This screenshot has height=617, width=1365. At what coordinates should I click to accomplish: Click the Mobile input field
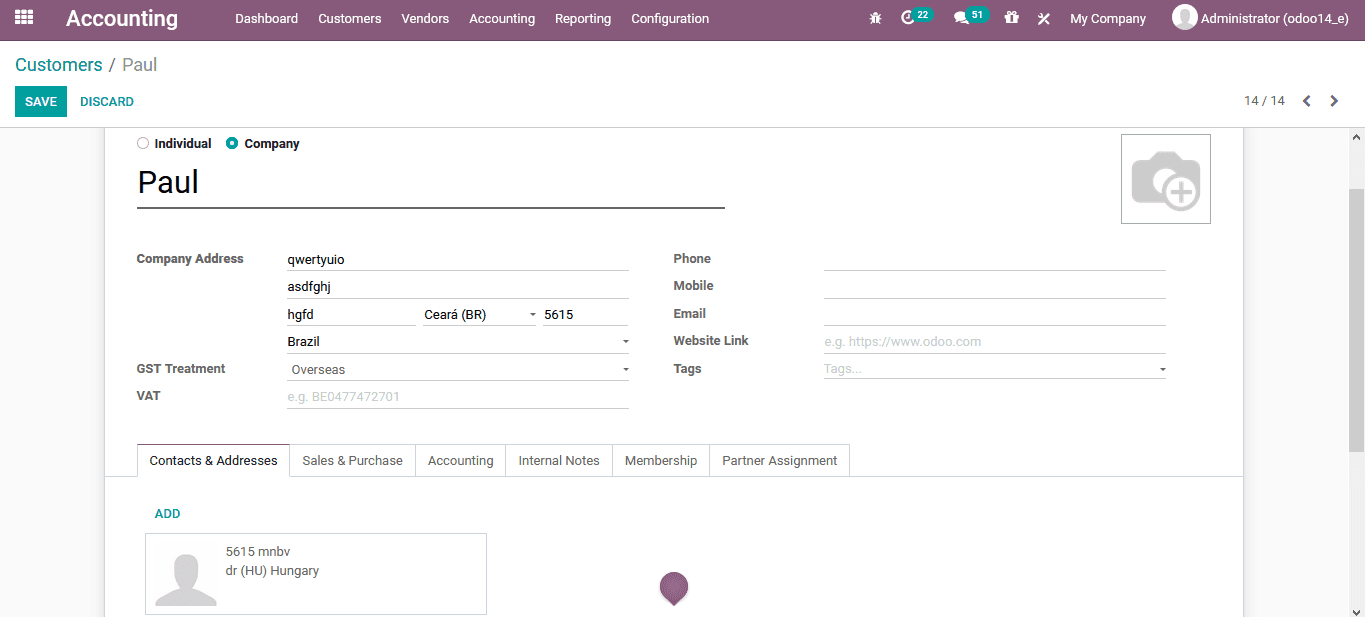pos(995,286)
